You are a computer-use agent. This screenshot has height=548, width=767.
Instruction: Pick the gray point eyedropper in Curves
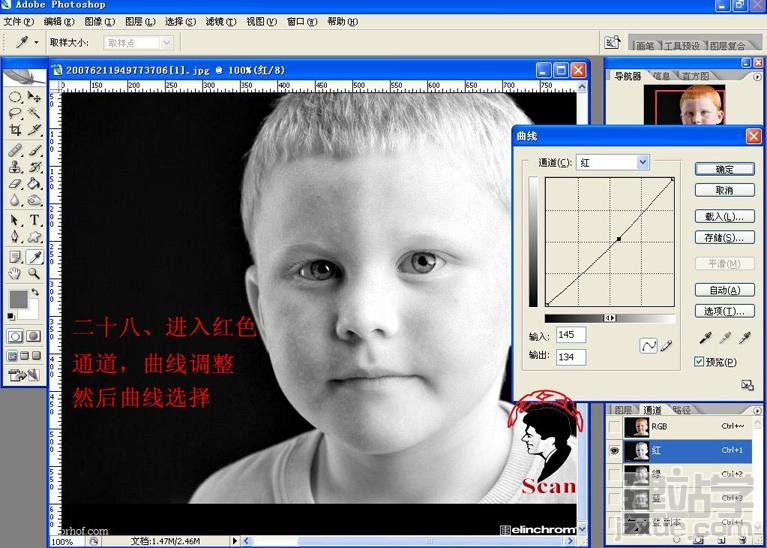(725, 337)
